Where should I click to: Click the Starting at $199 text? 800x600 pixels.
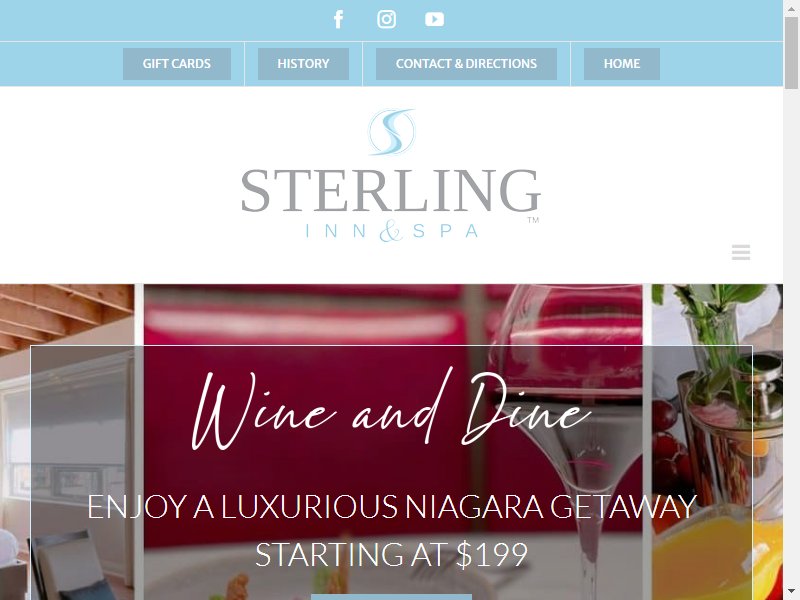(x=391, y=555)
